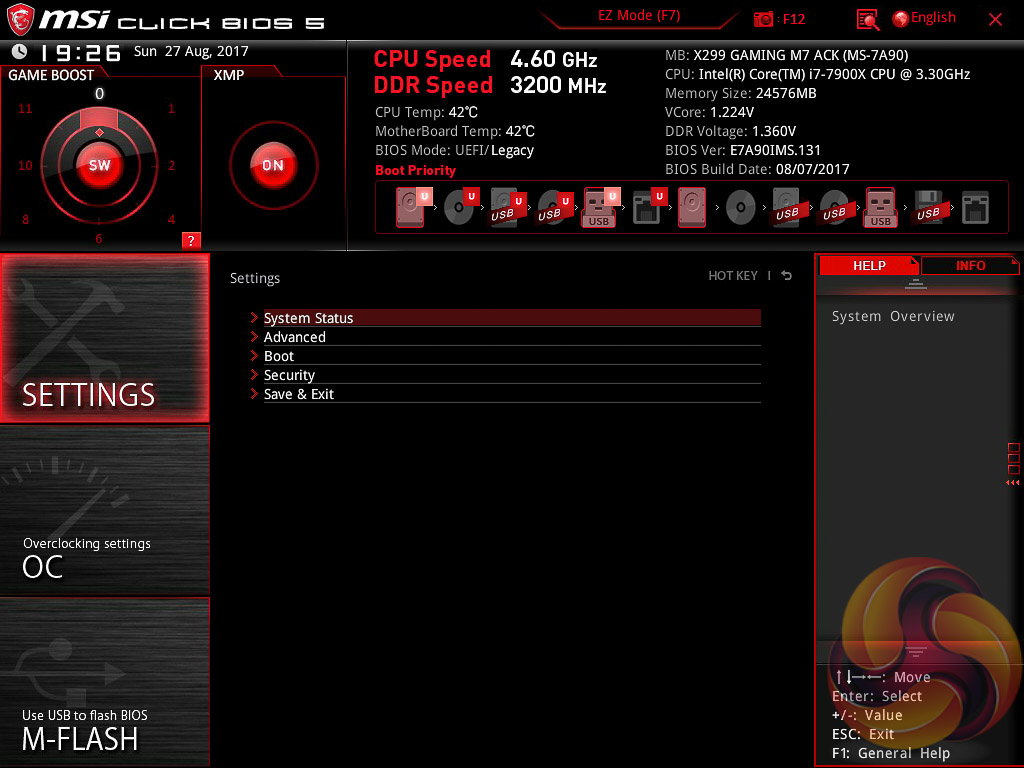Click the DDR Speed 3200 MHz value

click(x=558, y=85)
